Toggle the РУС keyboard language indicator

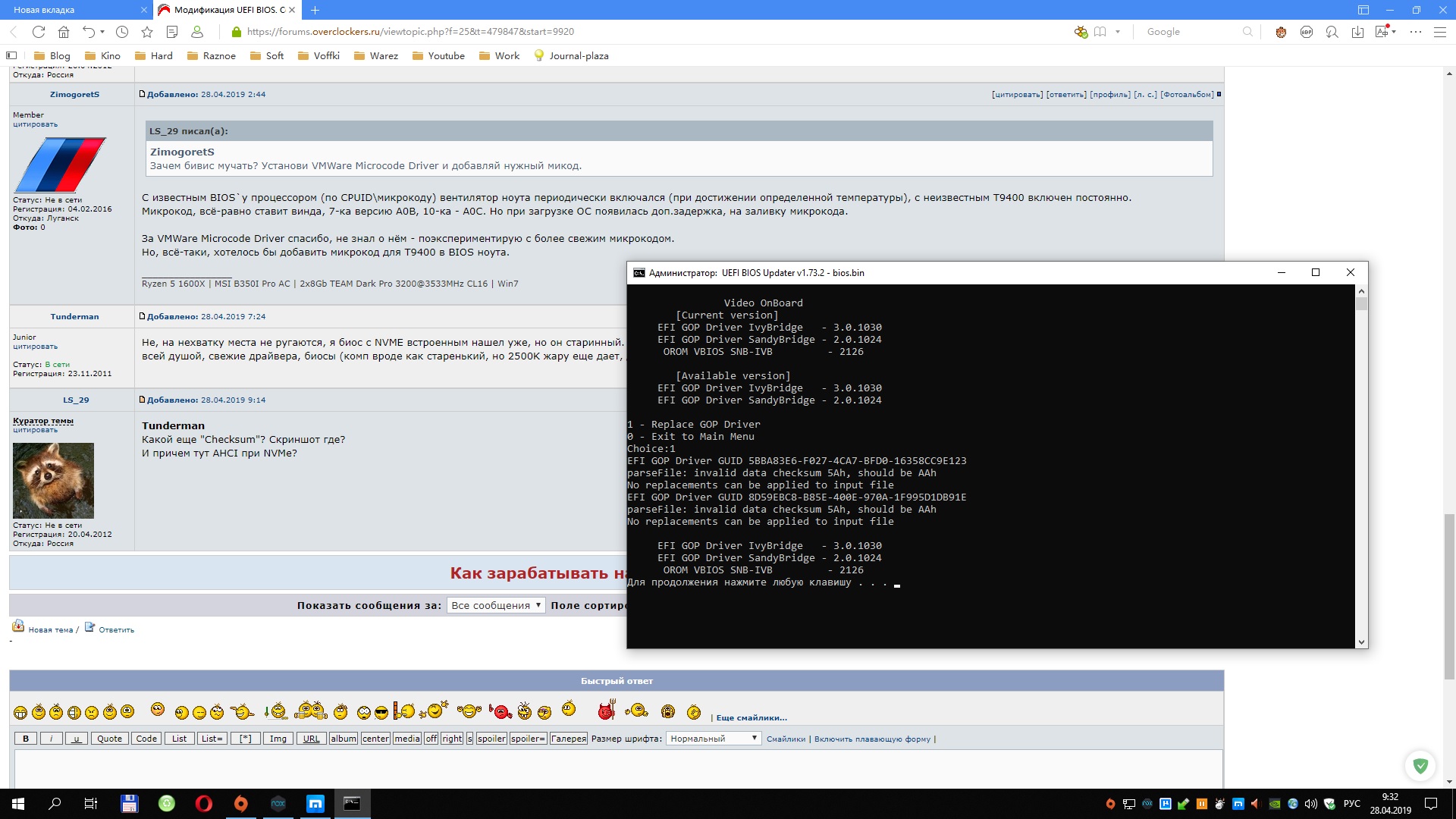[1351, 804]
